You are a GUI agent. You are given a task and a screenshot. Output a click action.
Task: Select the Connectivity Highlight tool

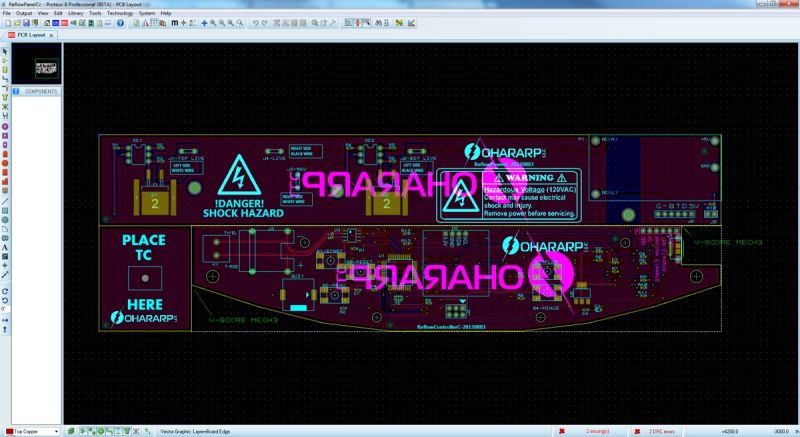point(5,115)
